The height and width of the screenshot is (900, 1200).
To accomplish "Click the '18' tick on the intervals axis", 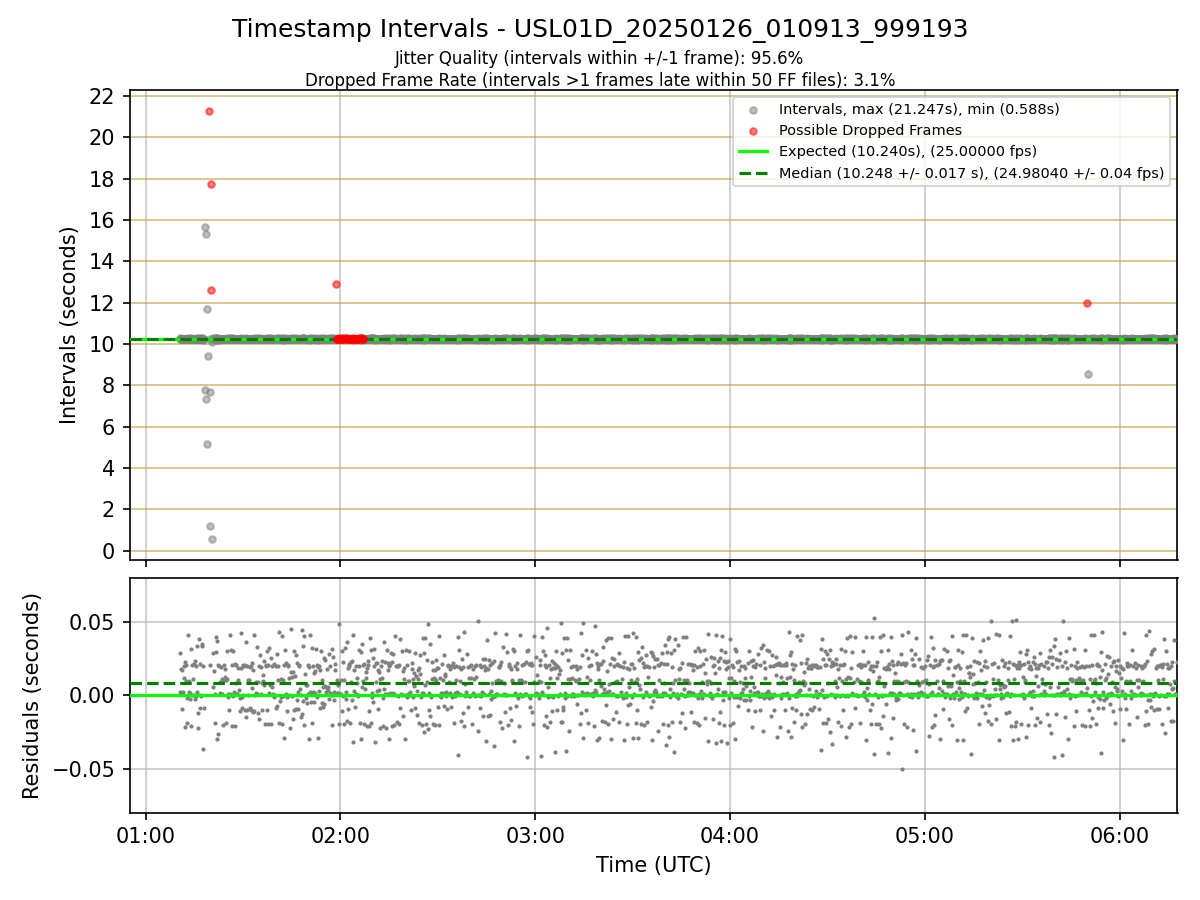I will (x=101, y=179).
